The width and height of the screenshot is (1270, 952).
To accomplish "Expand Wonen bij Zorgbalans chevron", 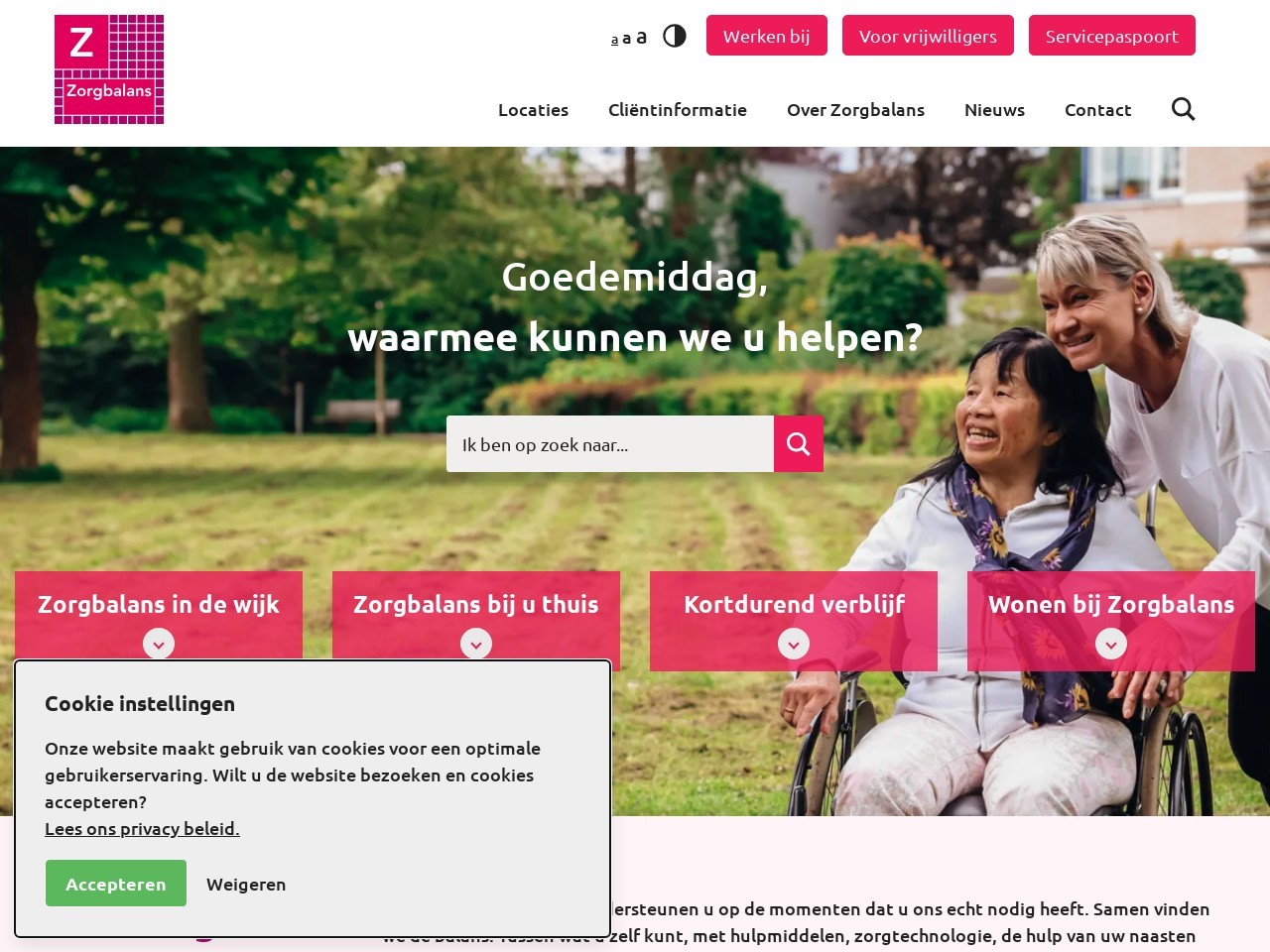I will 1111,644.
